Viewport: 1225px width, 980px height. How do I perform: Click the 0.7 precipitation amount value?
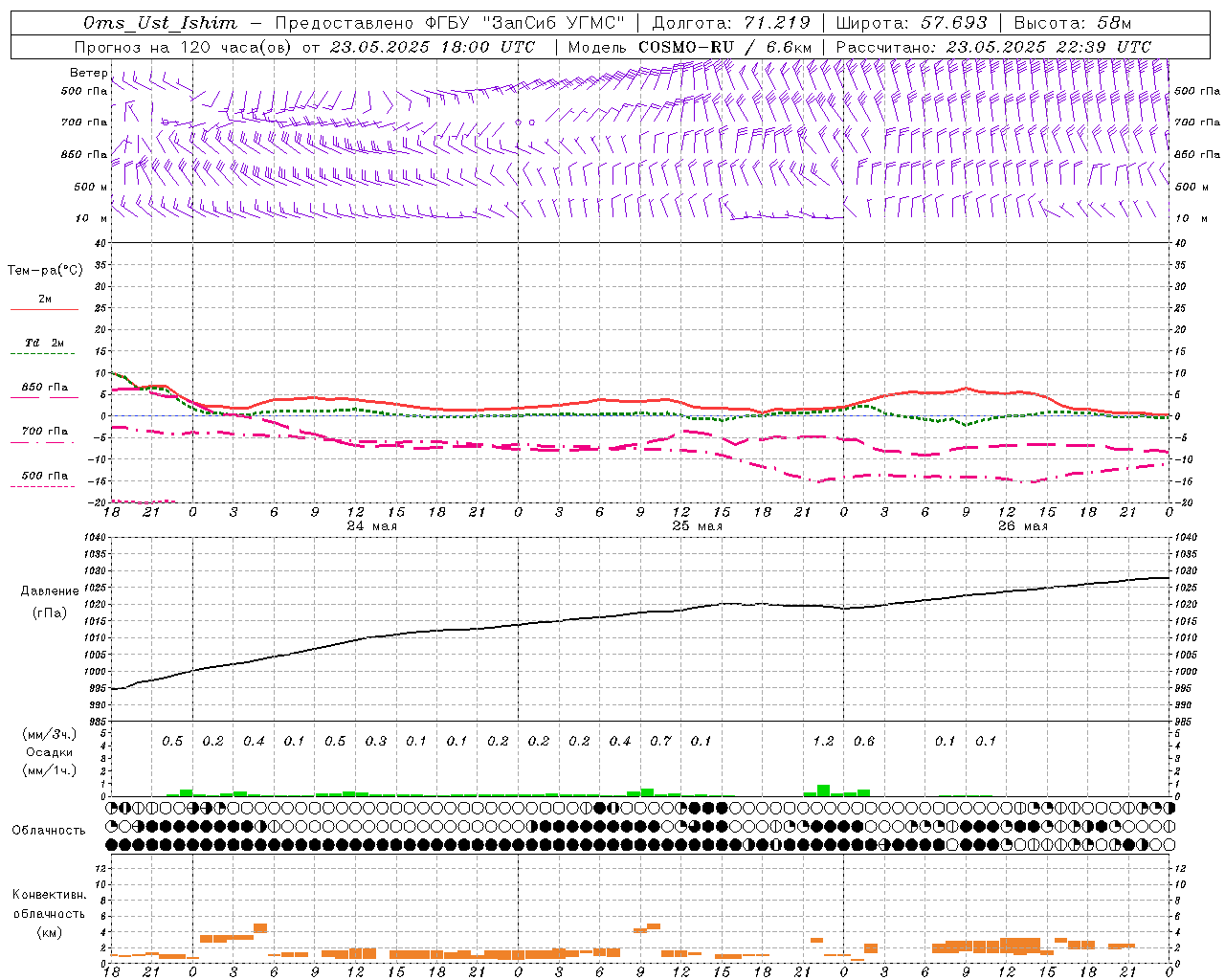click(x=660, y=741)
